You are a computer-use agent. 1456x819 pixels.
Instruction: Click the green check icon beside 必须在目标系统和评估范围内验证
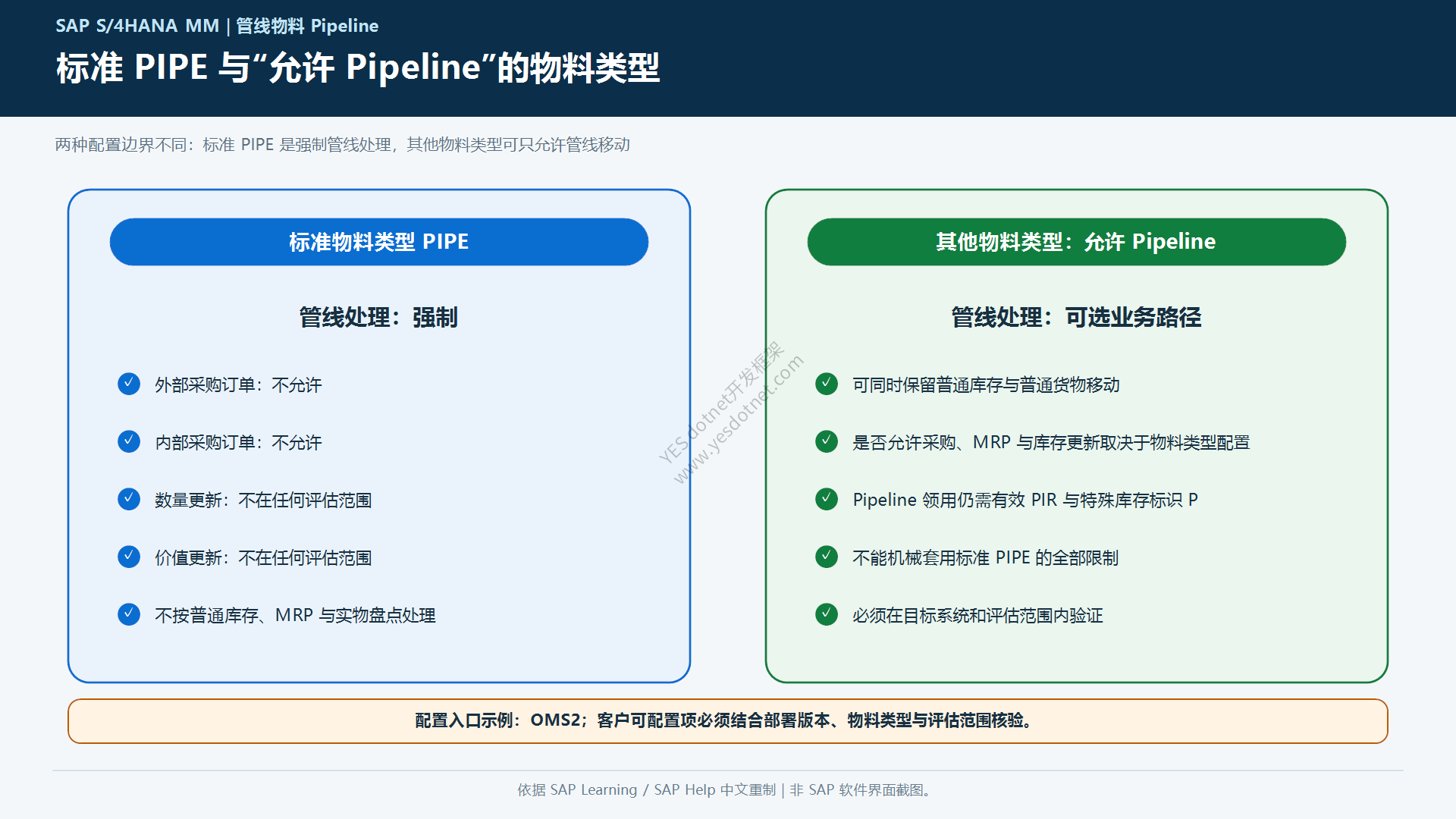point(827,614)
